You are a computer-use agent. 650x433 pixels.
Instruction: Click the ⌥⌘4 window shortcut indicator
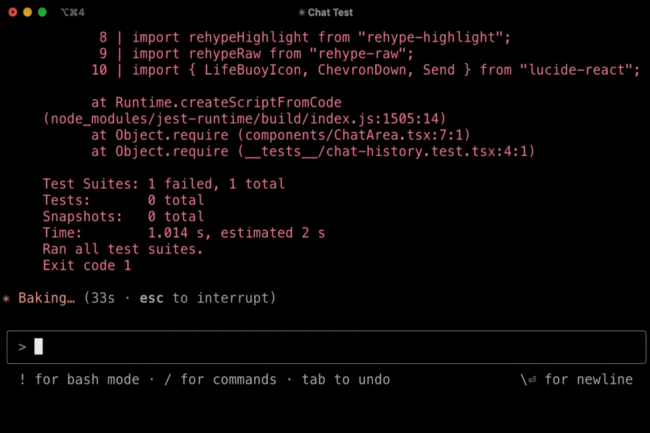(74, 12)
